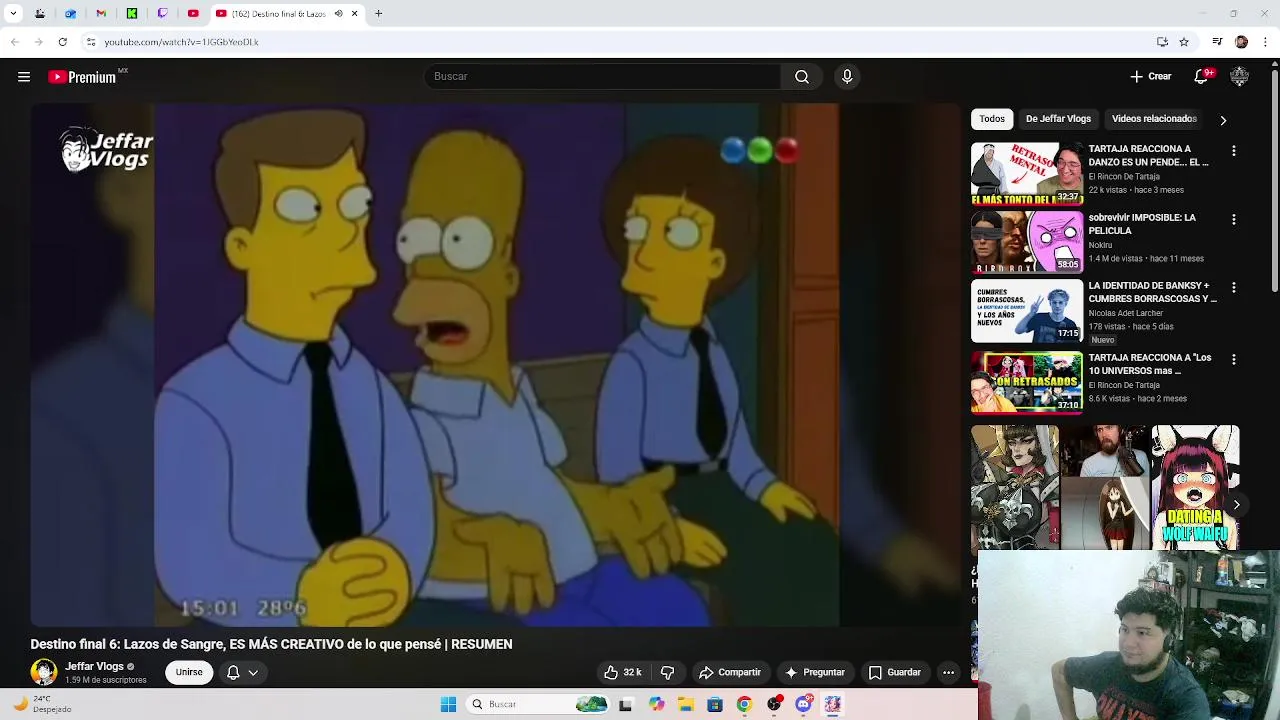Open YouTube notifications bell
1280x720 pixels.
pyautogui.click(x=1203, y=77)
